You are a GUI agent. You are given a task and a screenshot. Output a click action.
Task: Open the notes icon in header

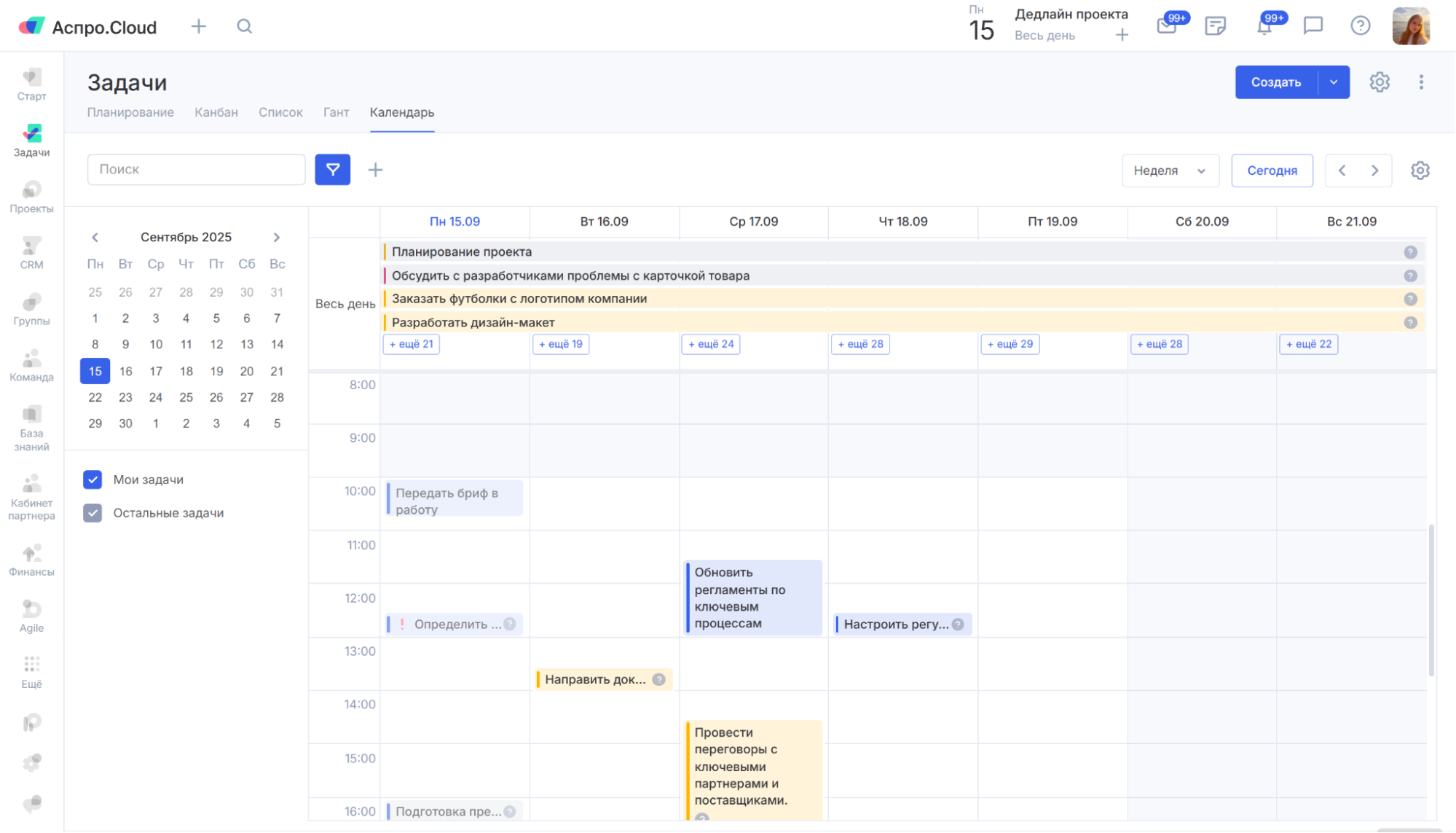[1215, 27]
